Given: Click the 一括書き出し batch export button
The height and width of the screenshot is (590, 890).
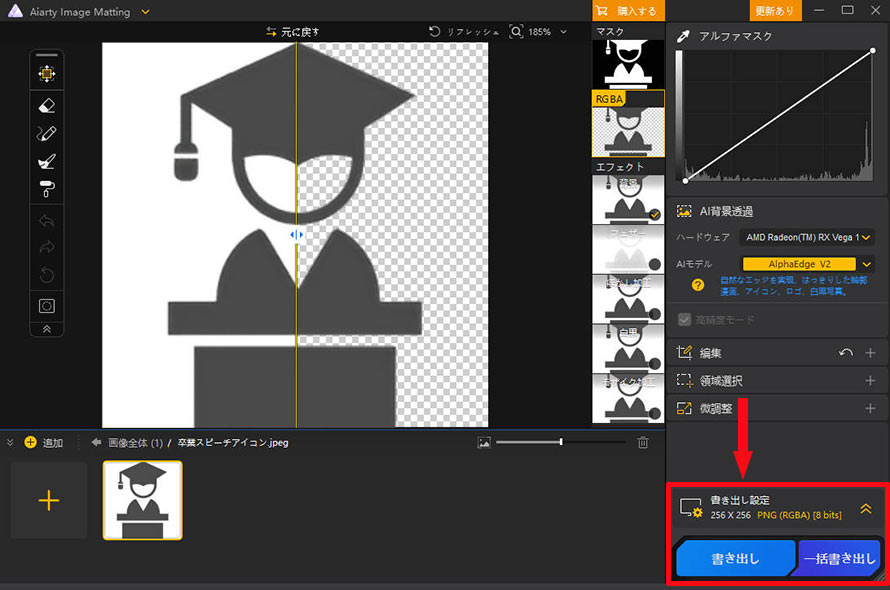Looking at the screenshot, I should [839, 558].
